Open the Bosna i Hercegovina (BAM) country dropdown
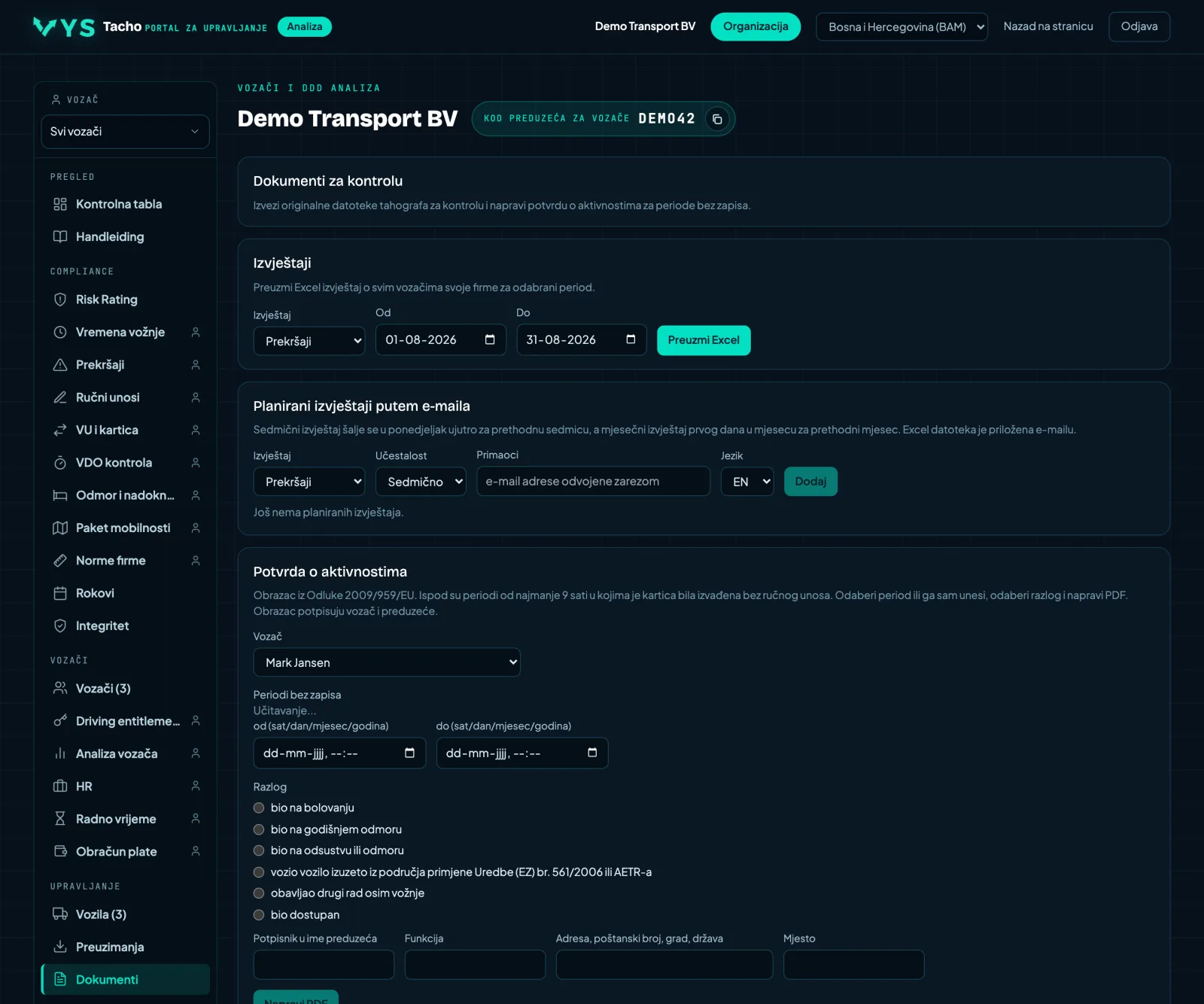Image resolution: width=1204 pixels, height=1004 pixels. click(x=901, y=26)
